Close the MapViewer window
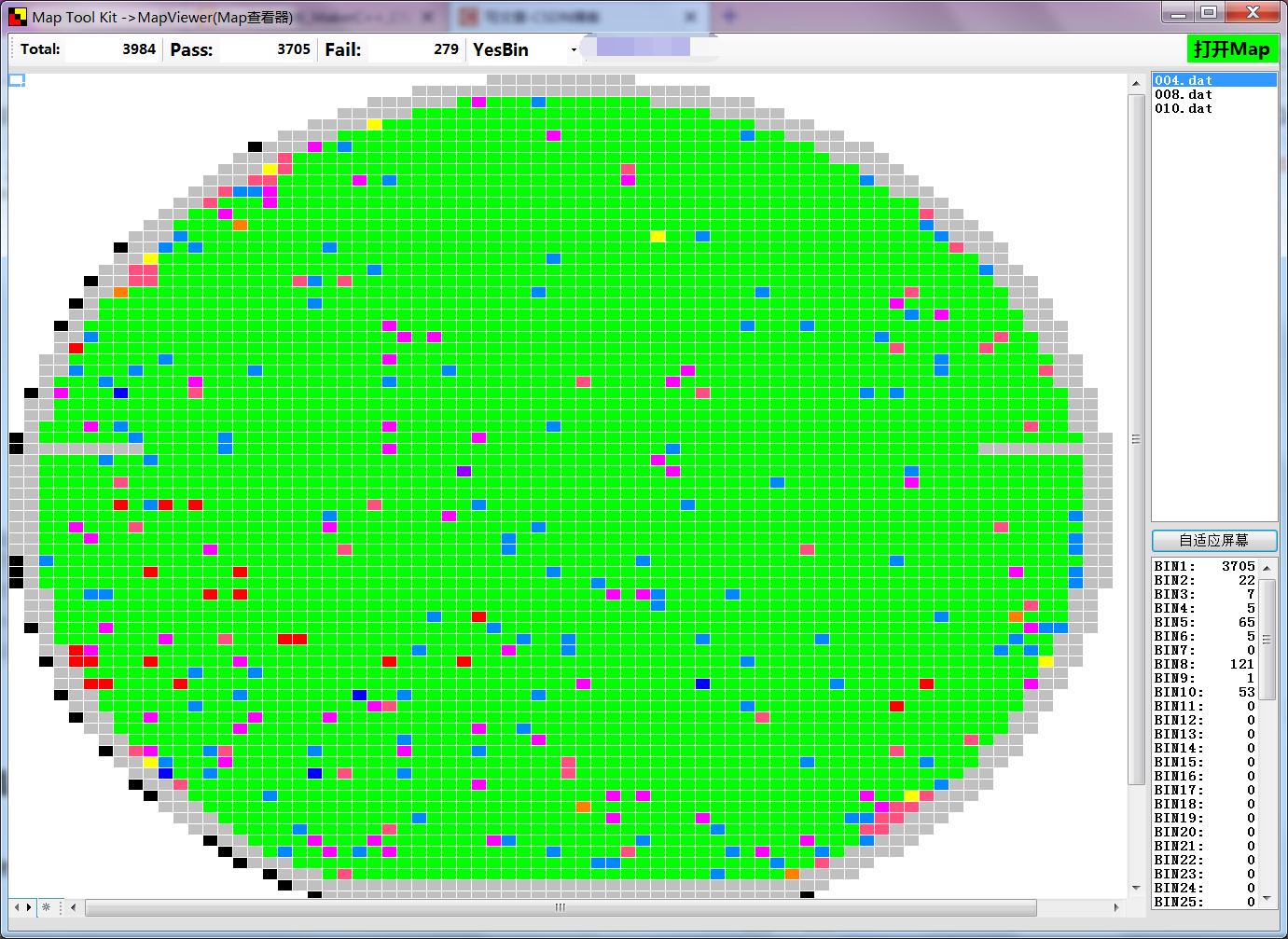 pos(1253,12)
